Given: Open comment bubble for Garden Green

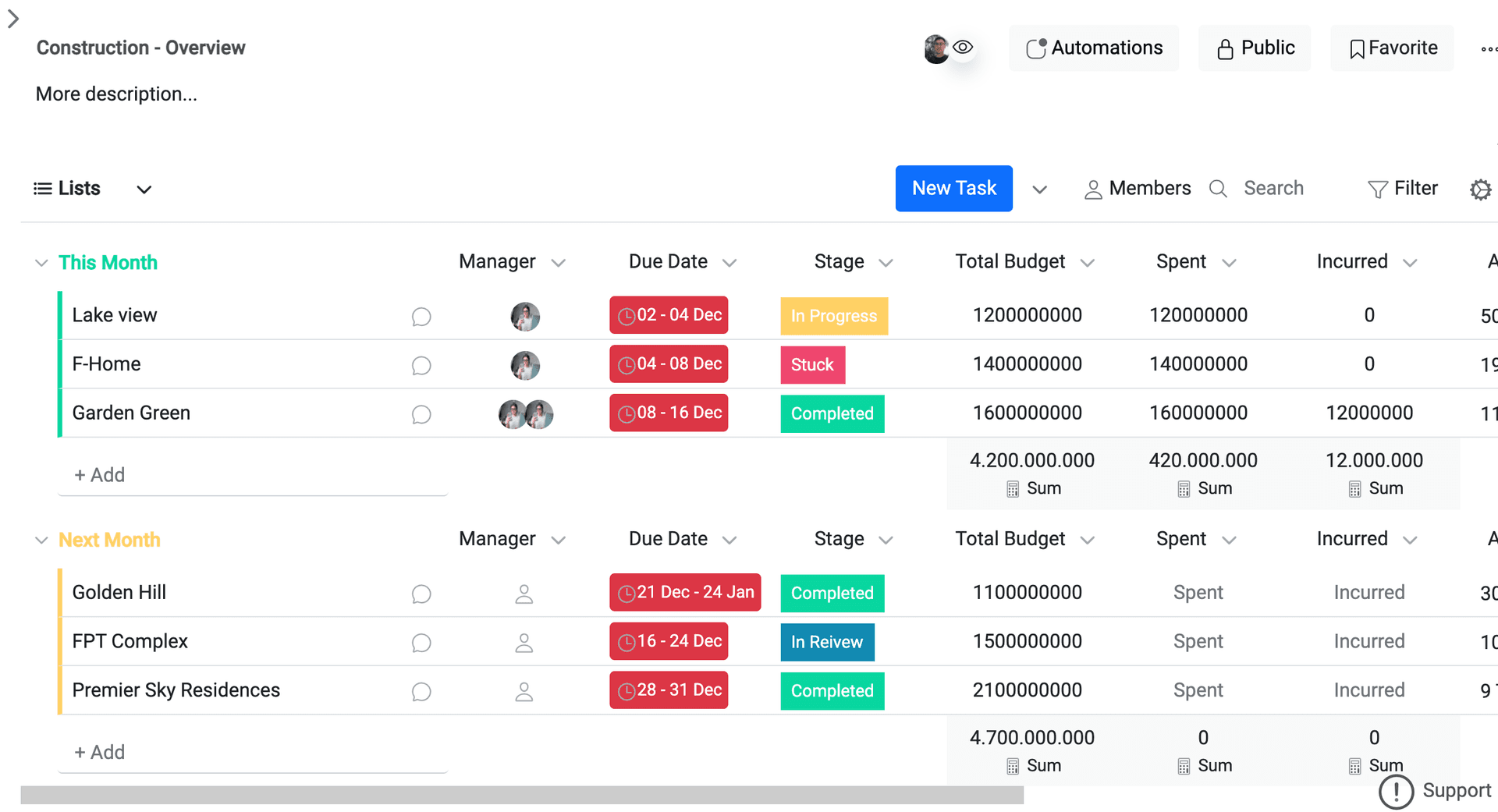Looking at the screenshot, I should tap(421, 414).
